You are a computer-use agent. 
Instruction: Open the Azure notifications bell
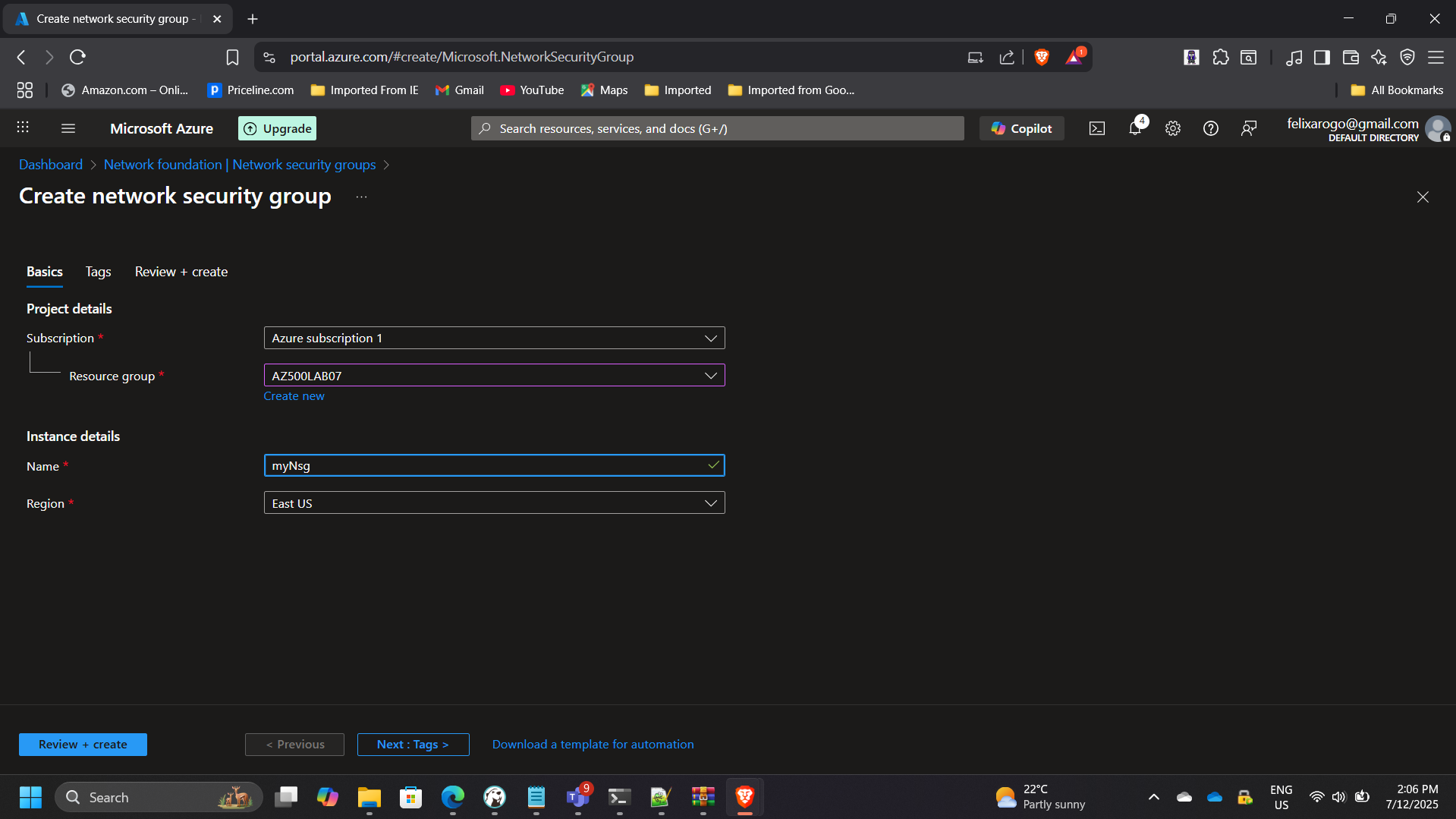click(1135, 128)
